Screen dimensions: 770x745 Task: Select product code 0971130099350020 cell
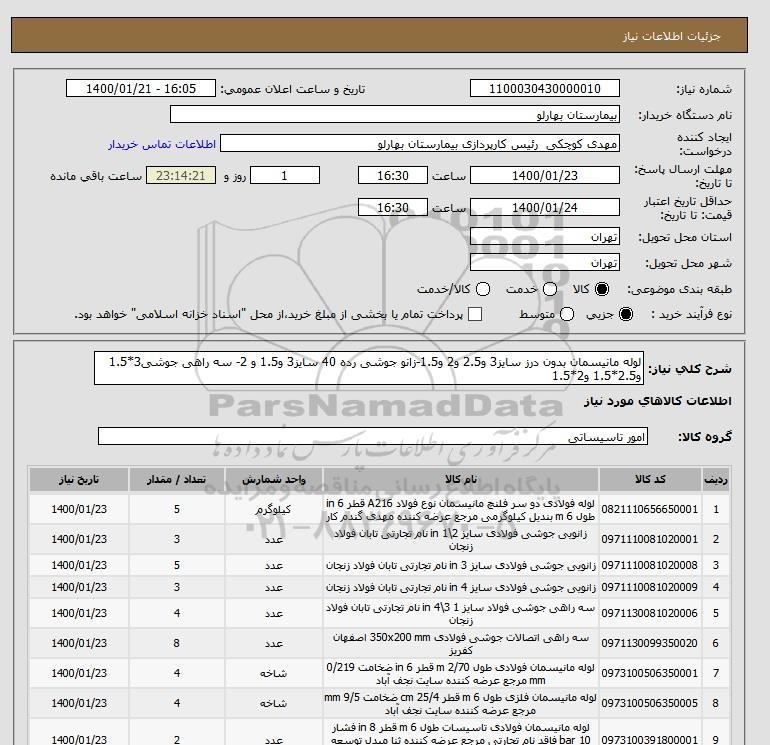tap(650, 643)
